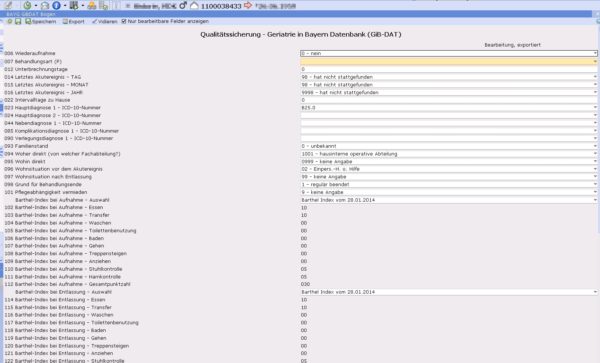This screenshot has width=600, height=363.
Task: Open the highlighted Behandlungsart (F) dropdown
Action: (448, 61)
